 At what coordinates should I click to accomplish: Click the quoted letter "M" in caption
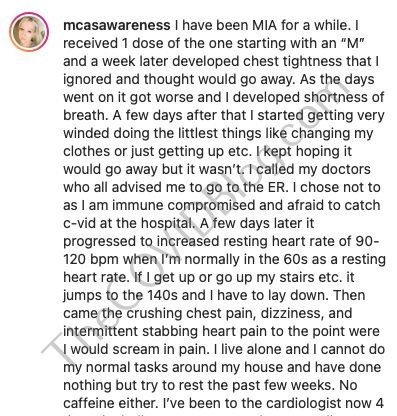click(x=353, y=44)
